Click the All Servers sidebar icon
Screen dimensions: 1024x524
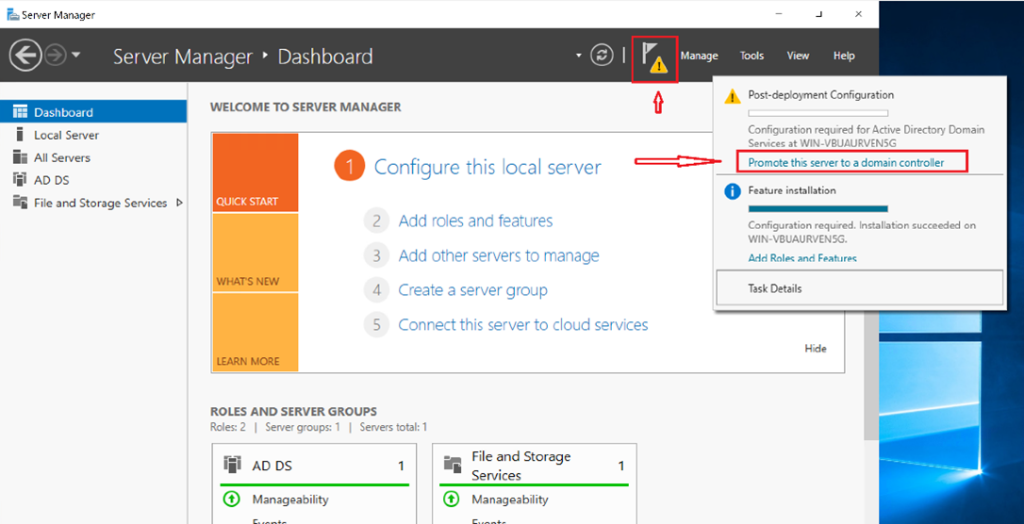20,157
